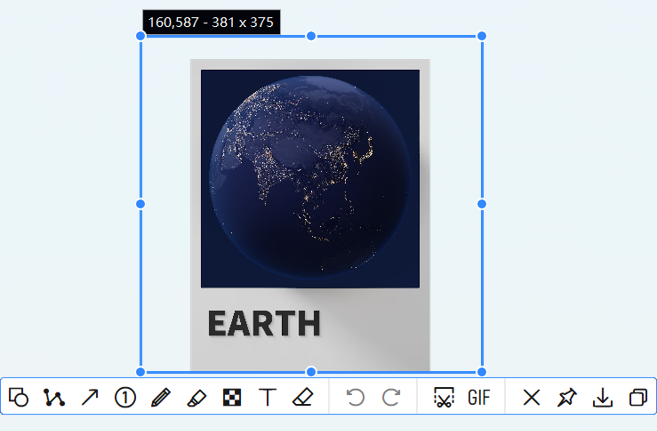This screenshot has height=431, width=657.
Task: Select the pencil tool
Action: 160,397
